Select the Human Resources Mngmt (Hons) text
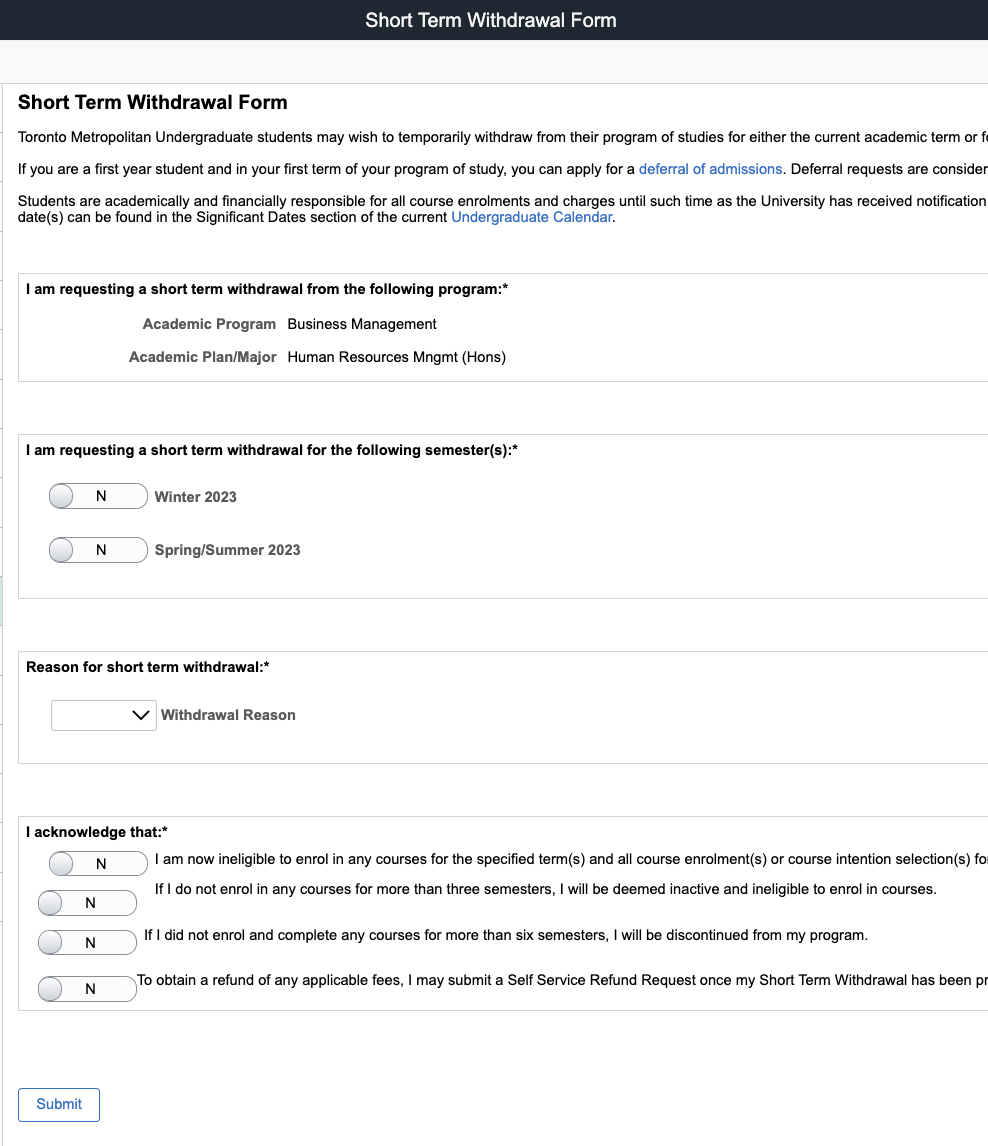Viewport: 988px width, 1146px height. (x=396, y=357)
